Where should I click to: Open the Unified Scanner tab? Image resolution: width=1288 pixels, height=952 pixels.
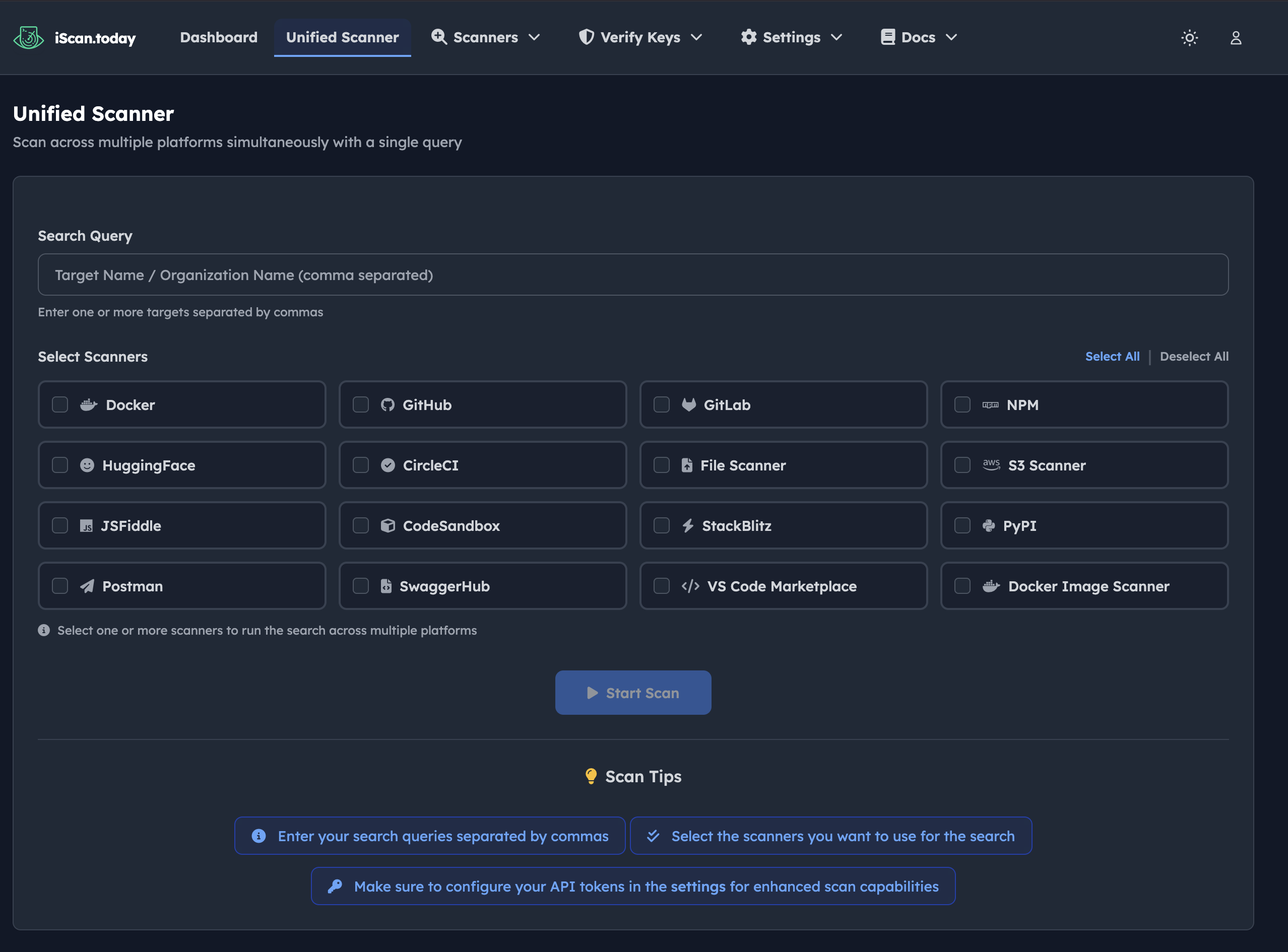(x=343, y=37)
